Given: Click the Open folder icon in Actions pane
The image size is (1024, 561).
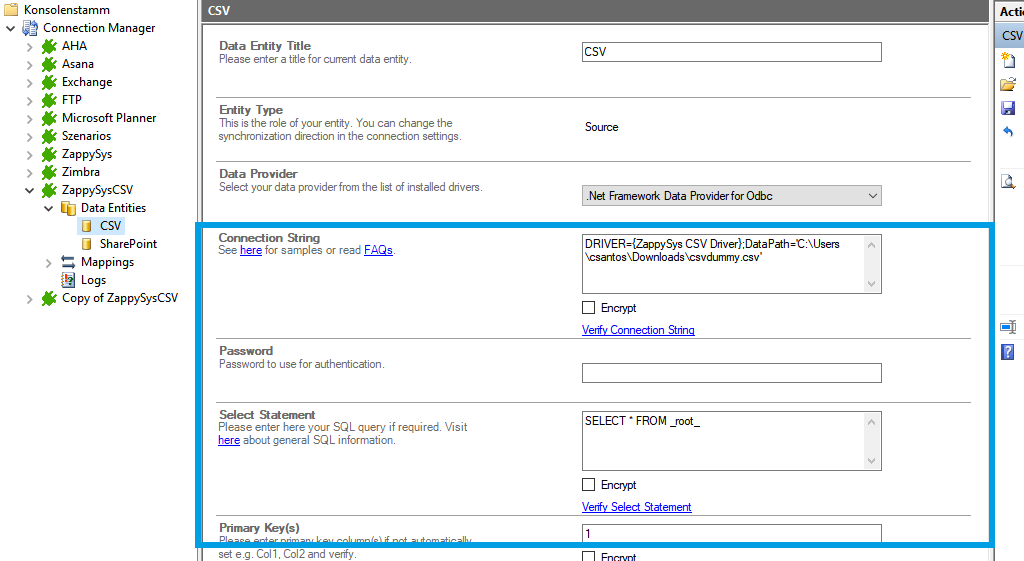Looking at the screenshot, I should [1008, 84].
